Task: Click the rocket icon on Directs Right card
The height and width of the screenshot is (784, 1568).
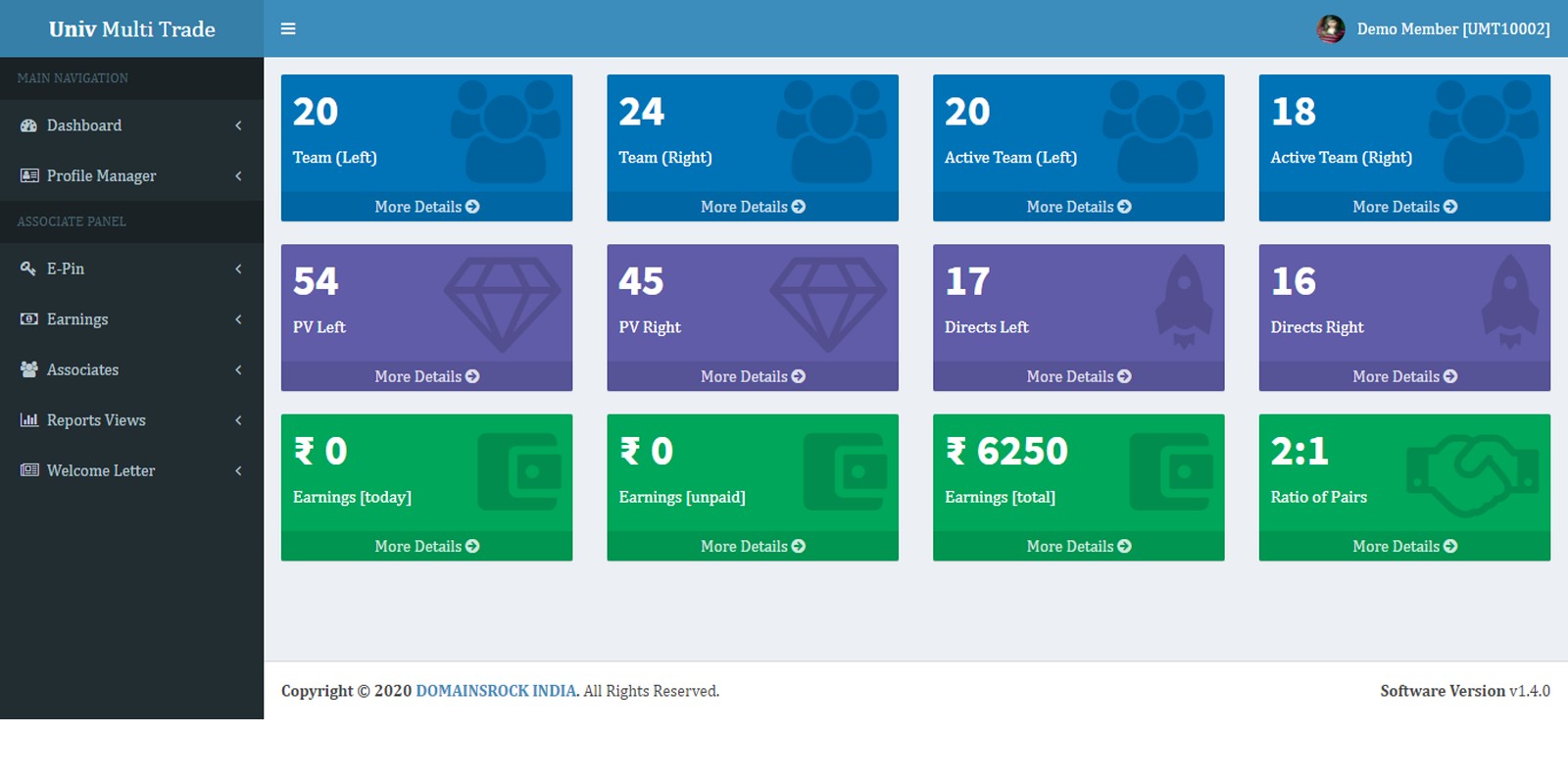Action: pyautogui.click(x=1510, y=302)
